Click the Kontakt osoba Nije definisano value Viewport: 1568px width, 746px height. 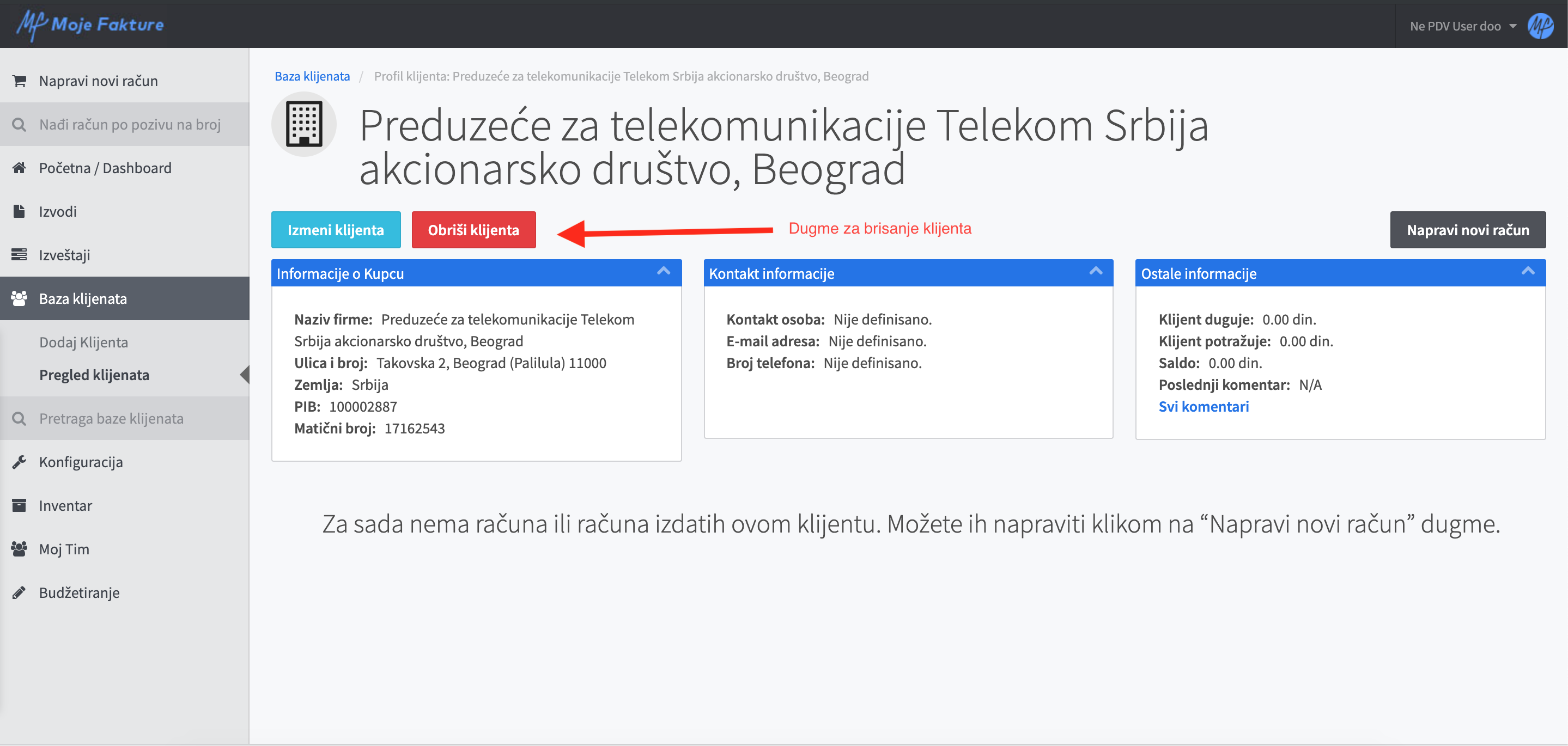[x=883, y=320]
